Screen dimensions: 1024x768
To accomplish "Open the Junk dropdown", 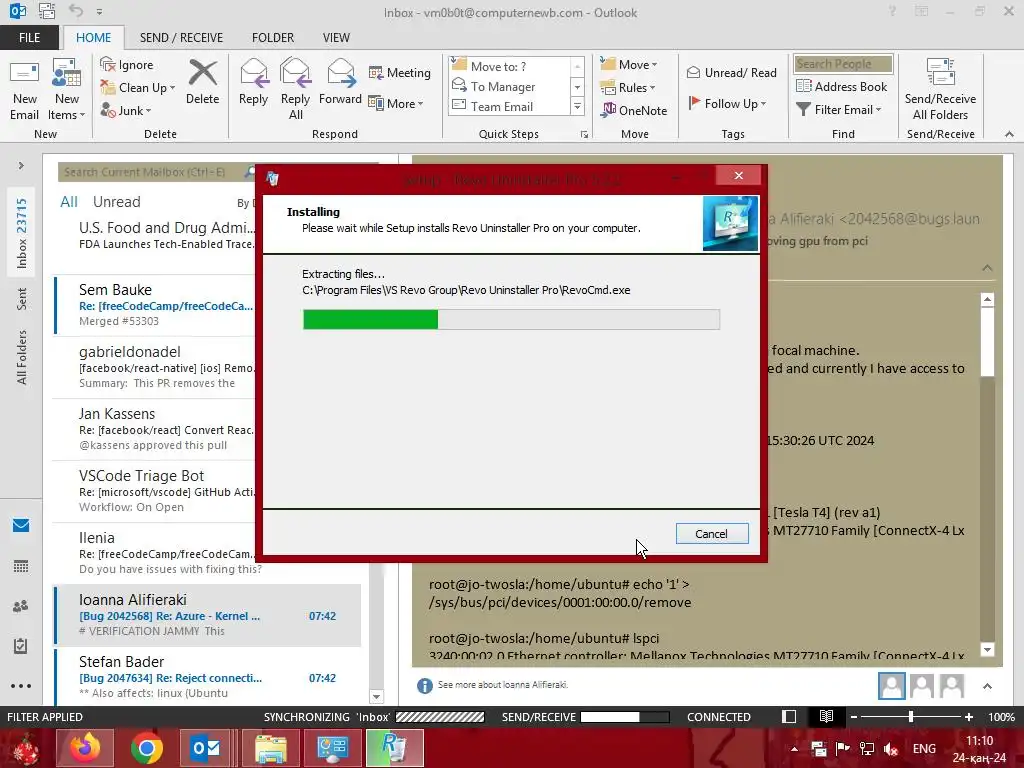I will [126, 110].
